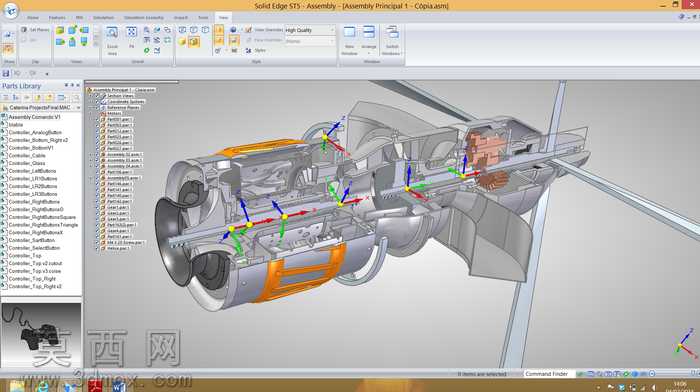
Task: Expand Assembly25.asm:1 node
Action: [92, 178]
